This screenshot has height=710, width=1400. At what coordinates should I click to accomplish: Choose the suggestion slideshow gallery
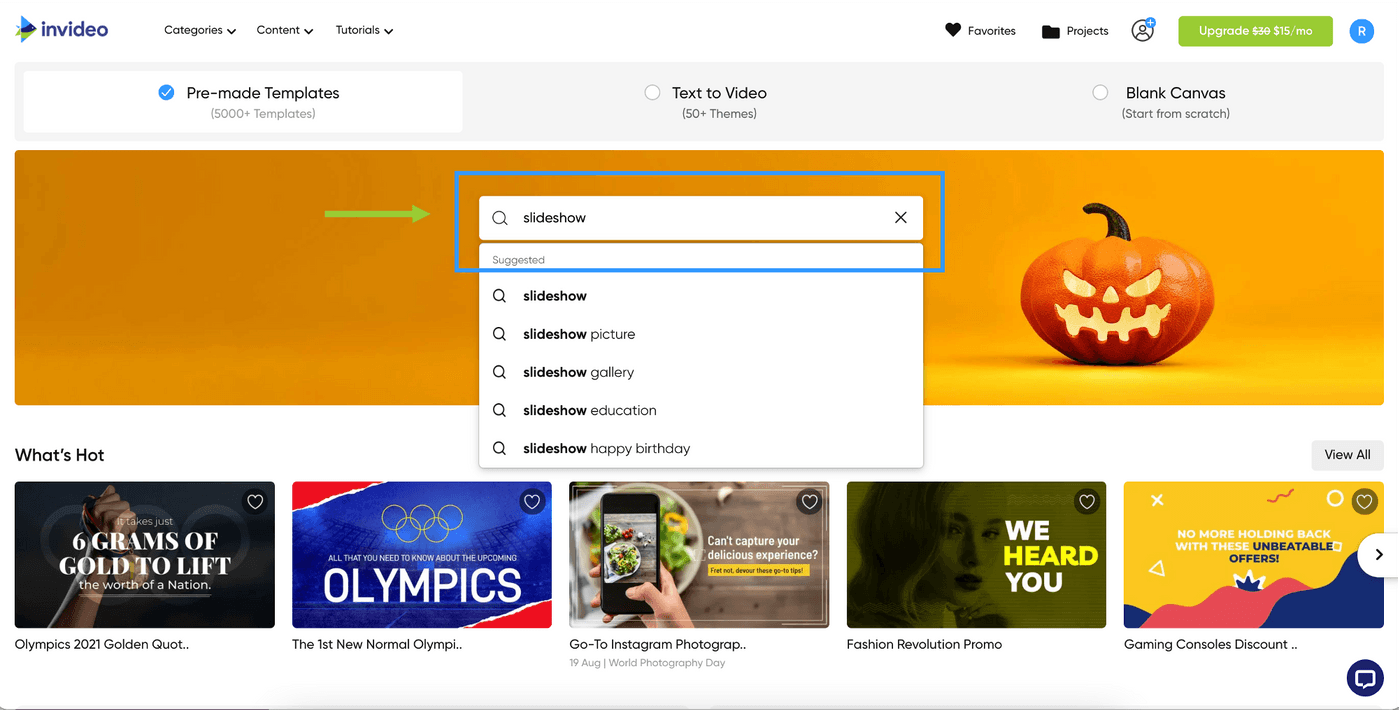tap(578, 371)
